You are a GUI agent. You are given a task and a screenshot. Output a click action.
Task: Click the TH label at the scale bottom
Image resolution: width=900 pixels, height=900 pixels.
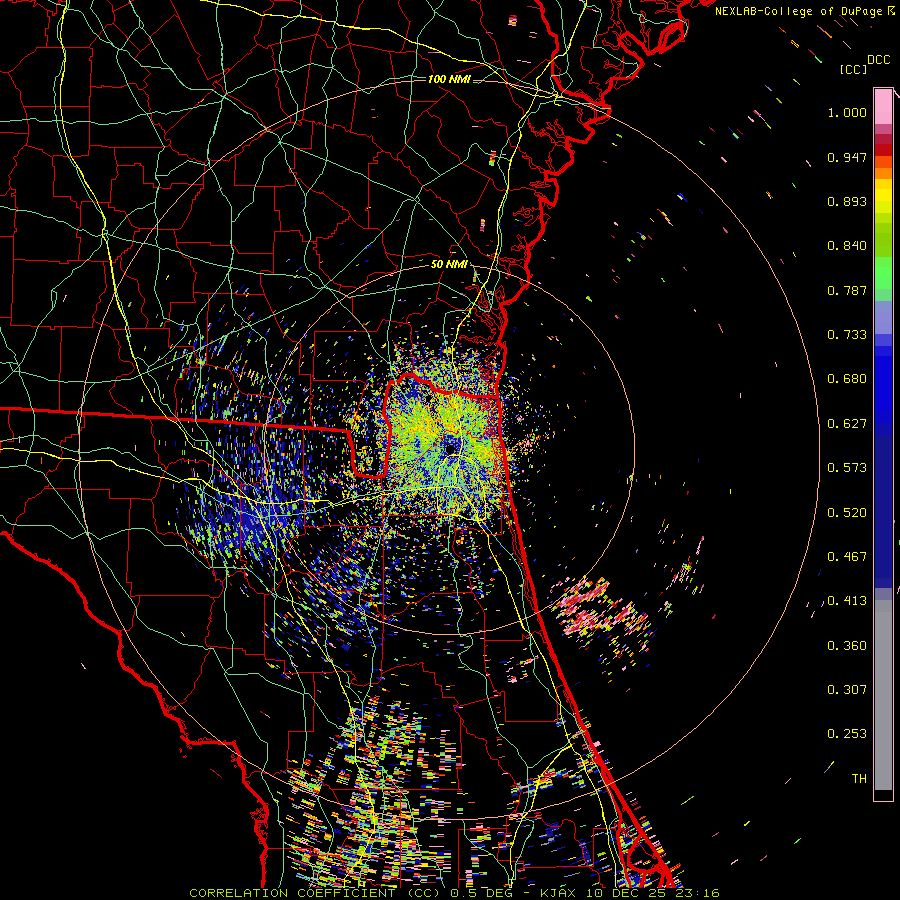859,779
